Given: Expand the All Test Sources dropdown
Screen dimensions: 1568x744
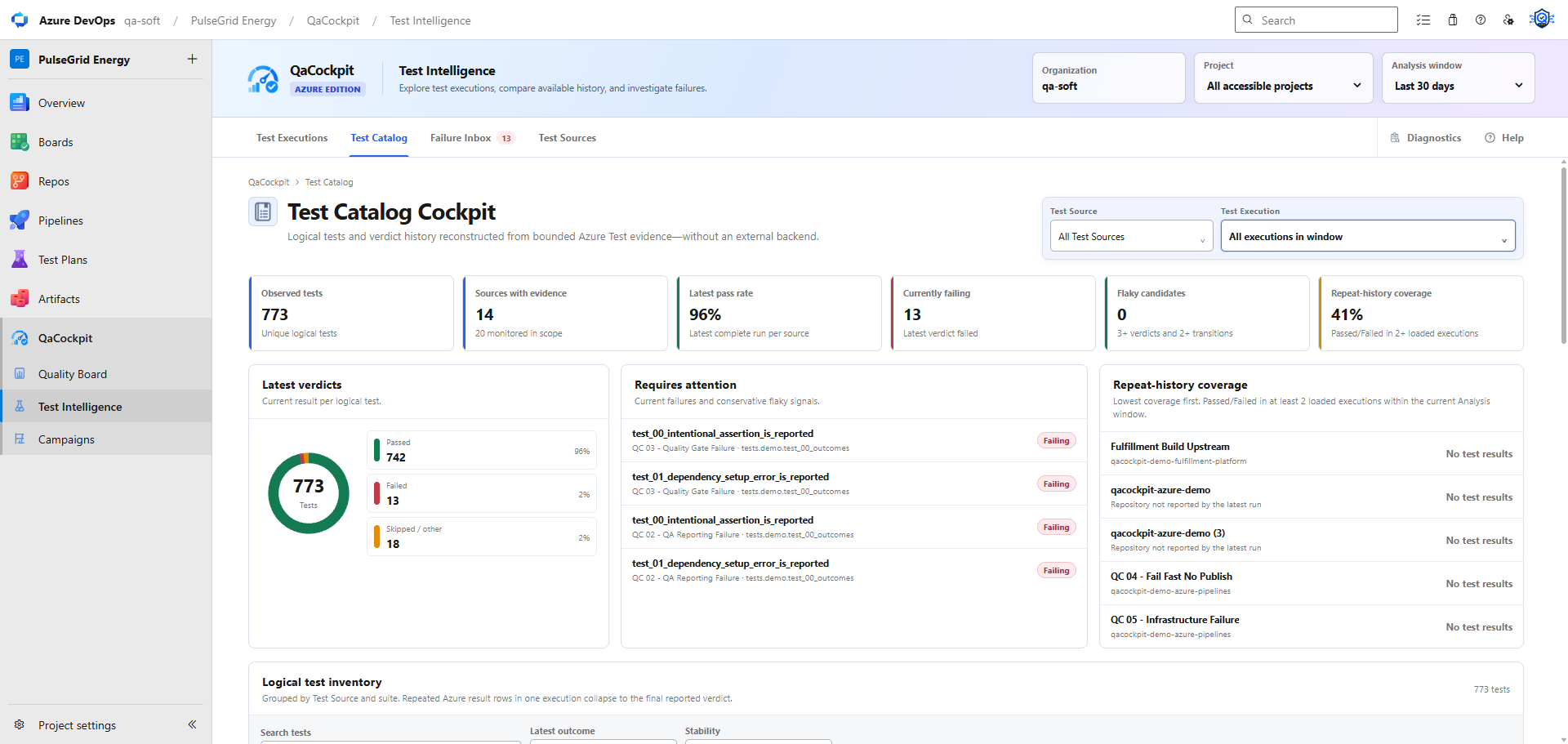Looking at the screenshot, I should [1132, 237].
